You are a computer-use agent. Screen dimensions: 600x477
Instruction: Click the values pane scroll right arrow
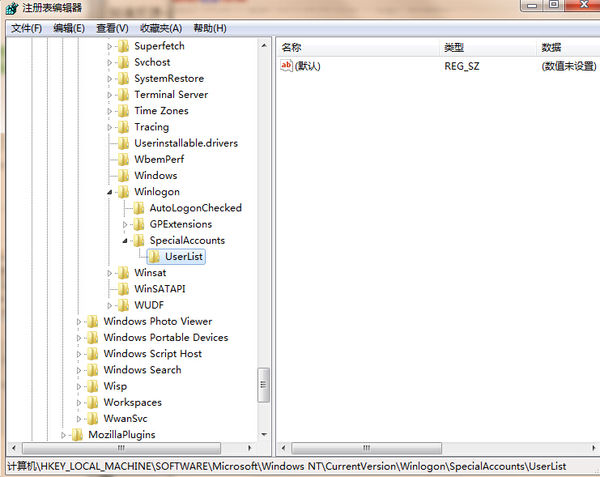[594, 448]
